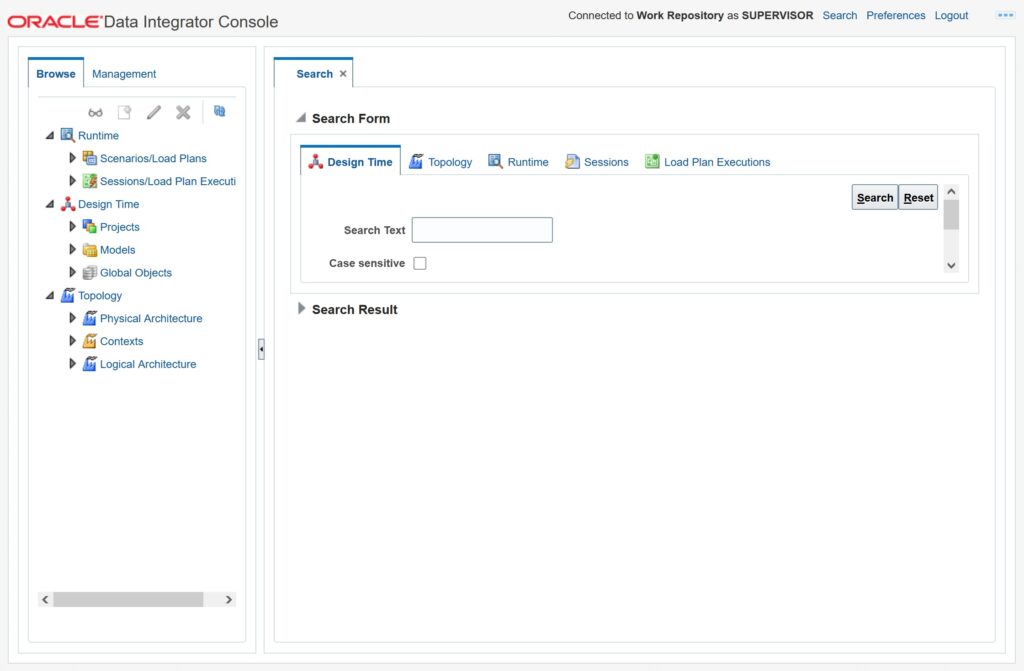Click the Projects node icon
This screenshot has width=1024, height=671.
(x=89, y=227)
